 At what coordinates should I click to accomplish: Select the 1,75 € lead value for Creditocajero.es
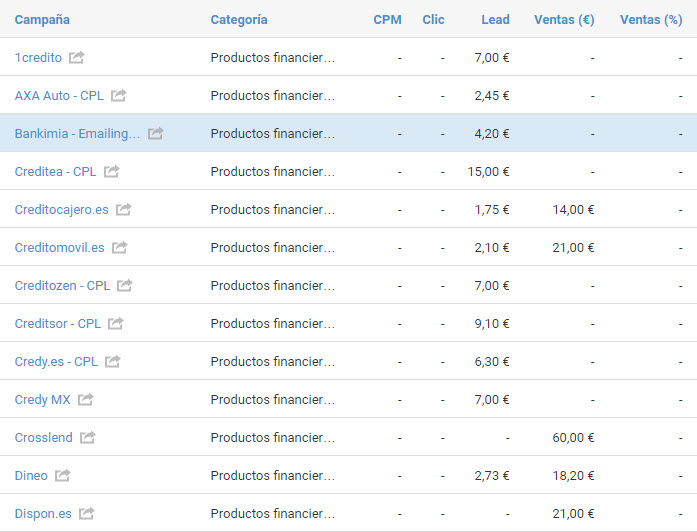492,209
